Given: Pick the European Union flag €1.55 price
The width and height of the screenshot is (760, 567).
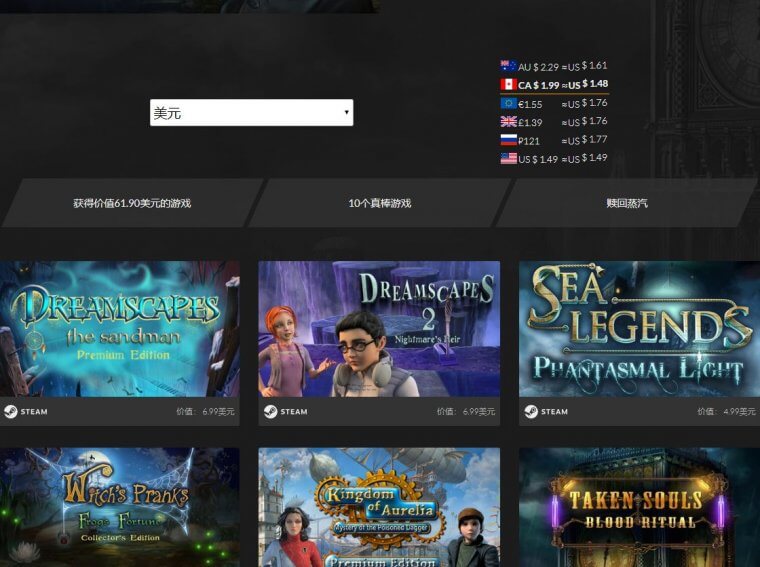Looking at the screenshot, I should click(554, 103).
